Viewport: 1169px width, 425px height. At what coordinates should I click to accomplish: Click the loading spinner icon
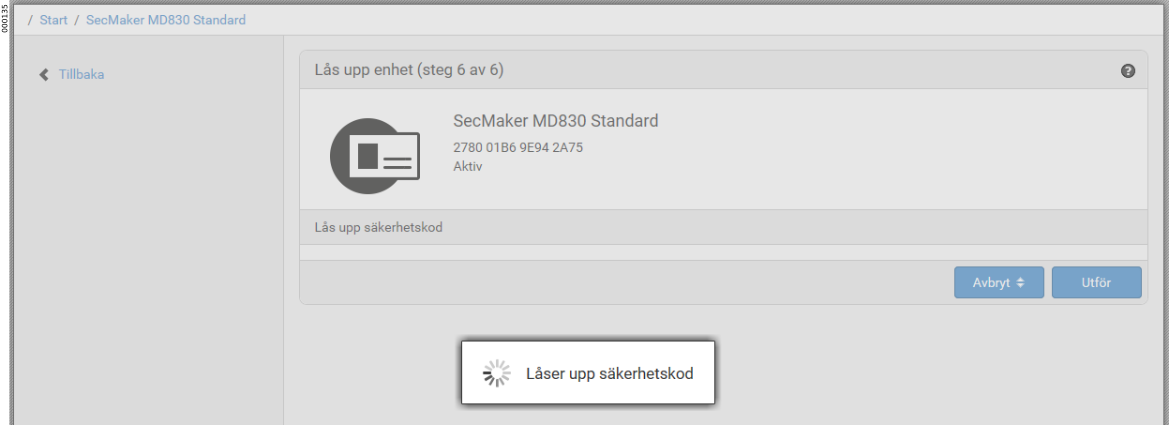(x=496, y=374)
